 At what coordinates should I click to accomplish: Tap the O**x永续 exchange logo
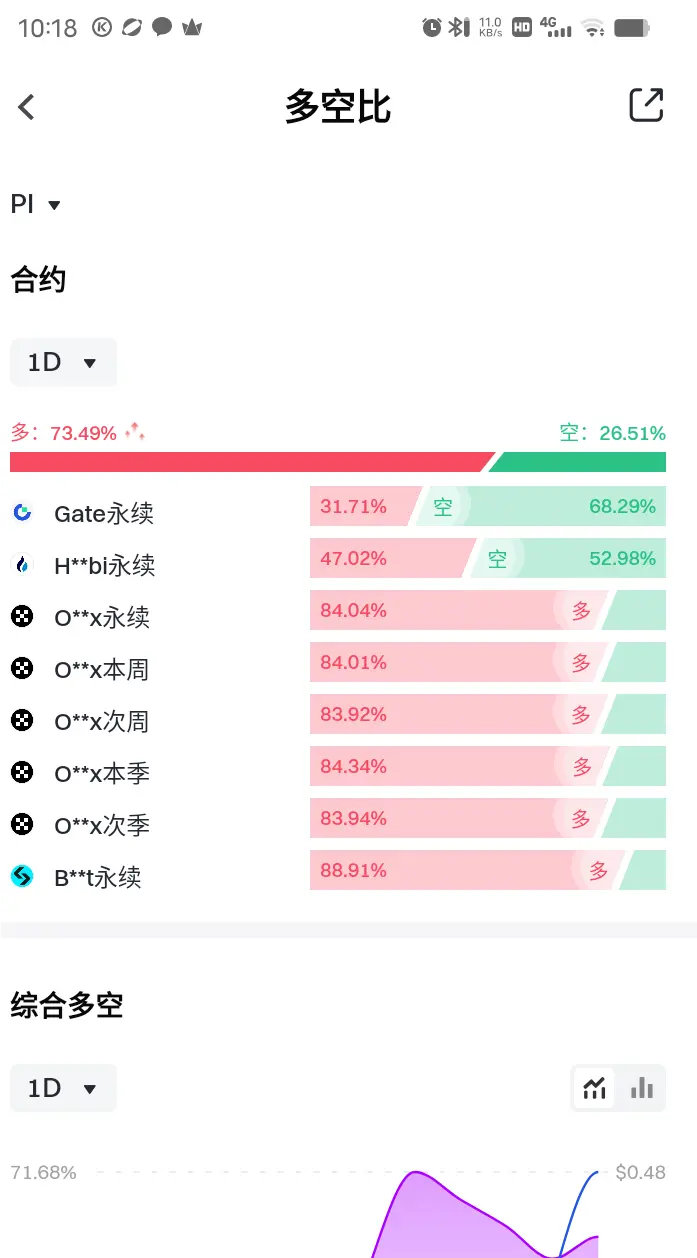click(22, 617)
